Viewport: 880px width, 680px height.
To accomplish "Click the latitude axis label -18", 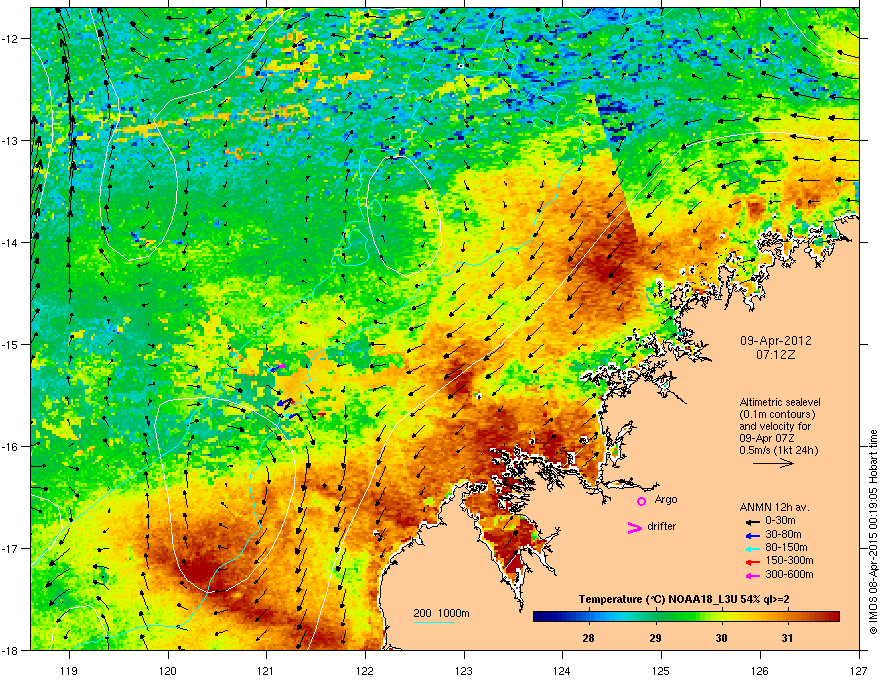I will tap(10, 650).
